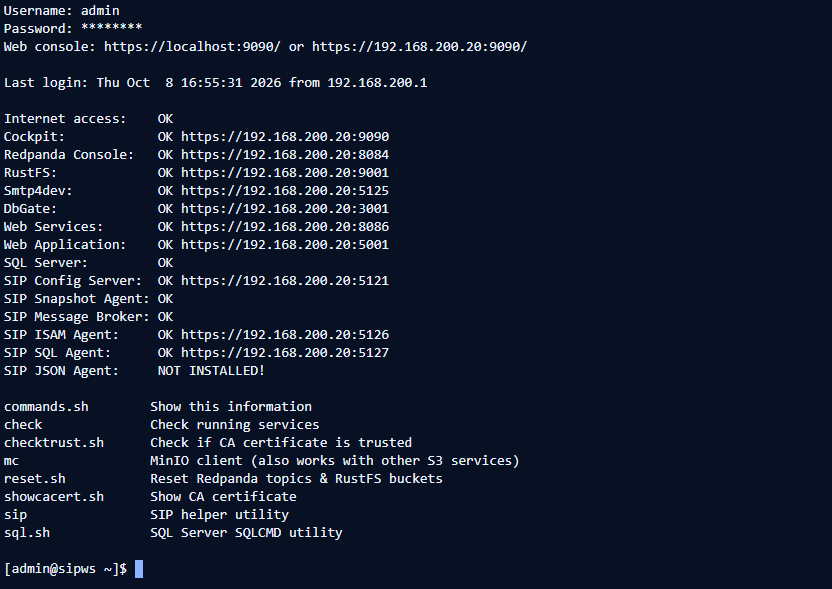The image size is (832, 589).
Task: Click the 'Internet access:' label
Action: 65,119
